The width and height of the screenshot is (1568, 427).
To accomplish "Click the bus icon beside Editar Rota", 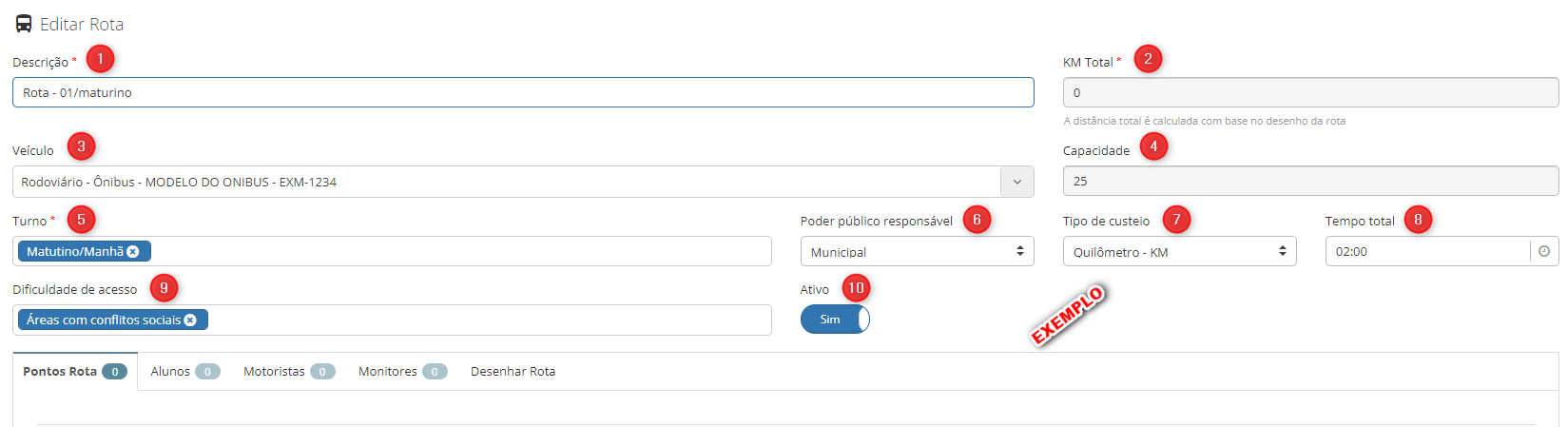I will coord(24,24).
